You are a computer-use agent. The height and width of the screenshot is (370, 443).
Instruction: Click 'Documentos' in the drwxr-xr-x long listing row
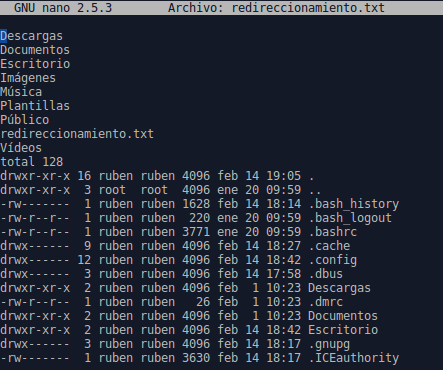tap(343, 316)
